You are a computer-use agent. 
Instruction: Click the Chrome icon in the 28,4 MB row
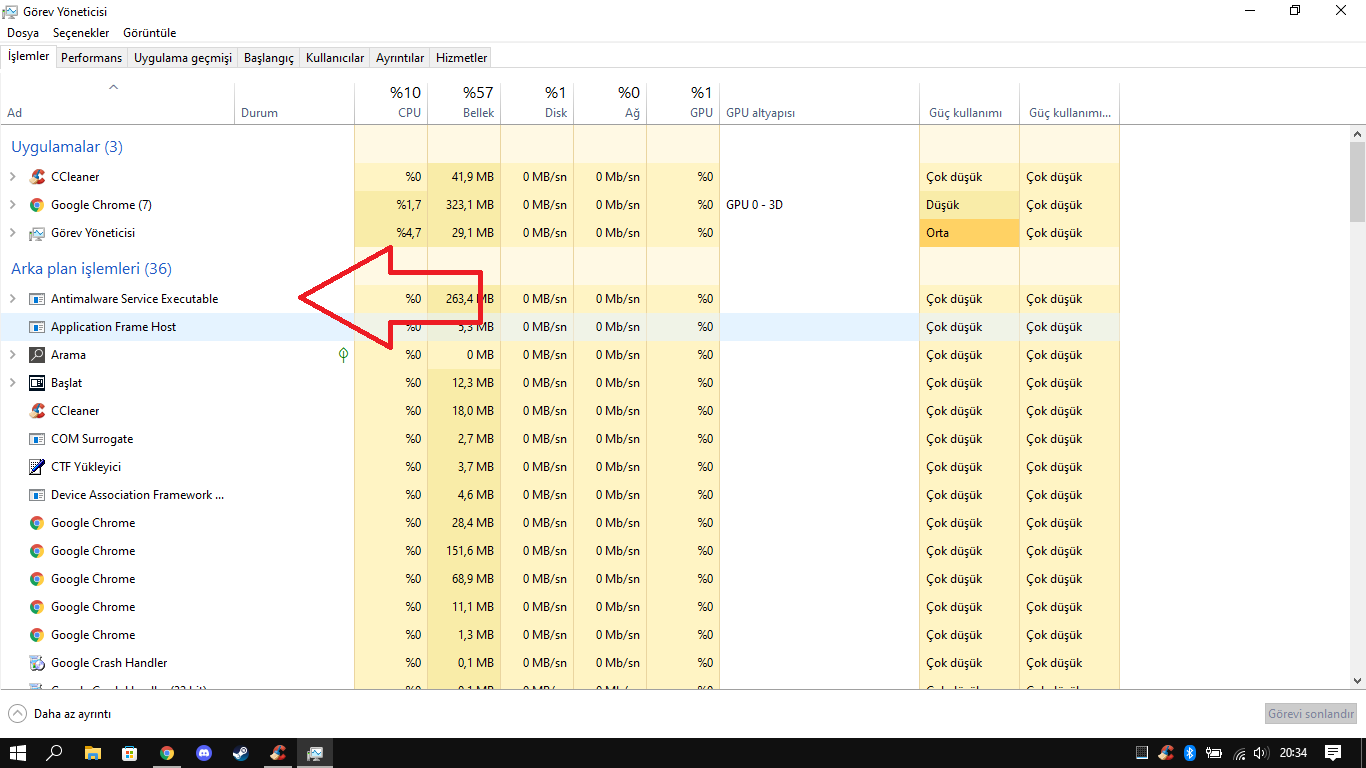37,523
